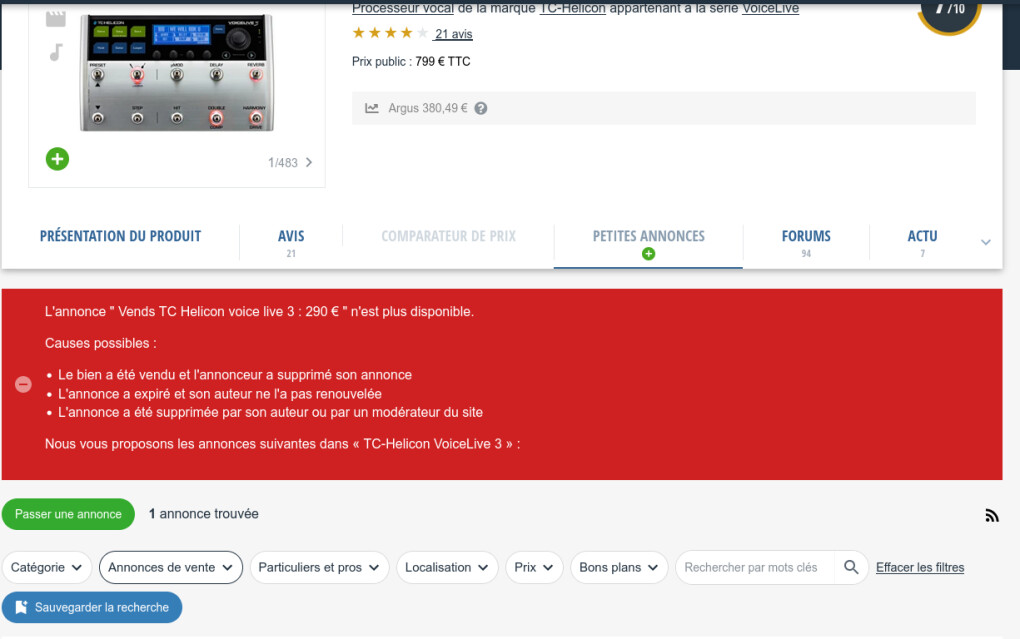This screenshot has height=639, width=1020.
Task: Click the red alert minus icon
Action: point(23,385)
